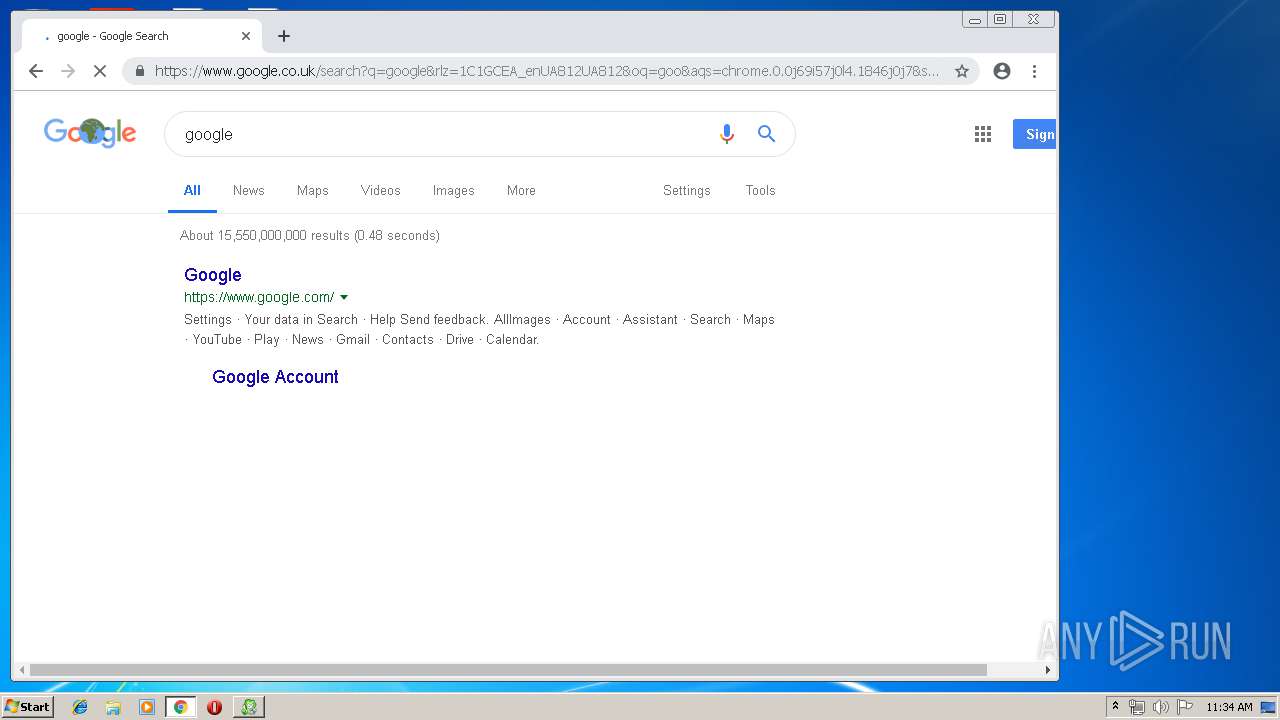This screenshot has height=720, width=1280.
Task: Click the address bar URL
Action: click(x=547, y=71)
